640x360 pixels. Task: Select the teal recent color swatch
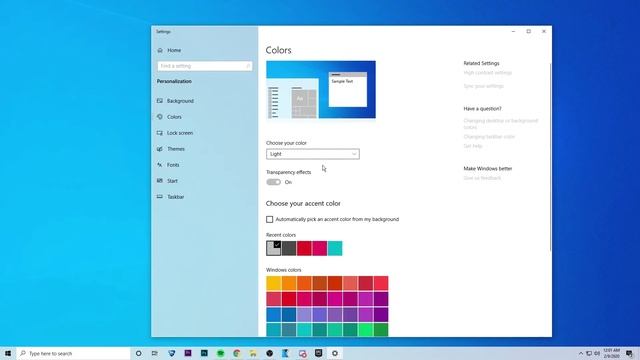[x=335, y=248]
